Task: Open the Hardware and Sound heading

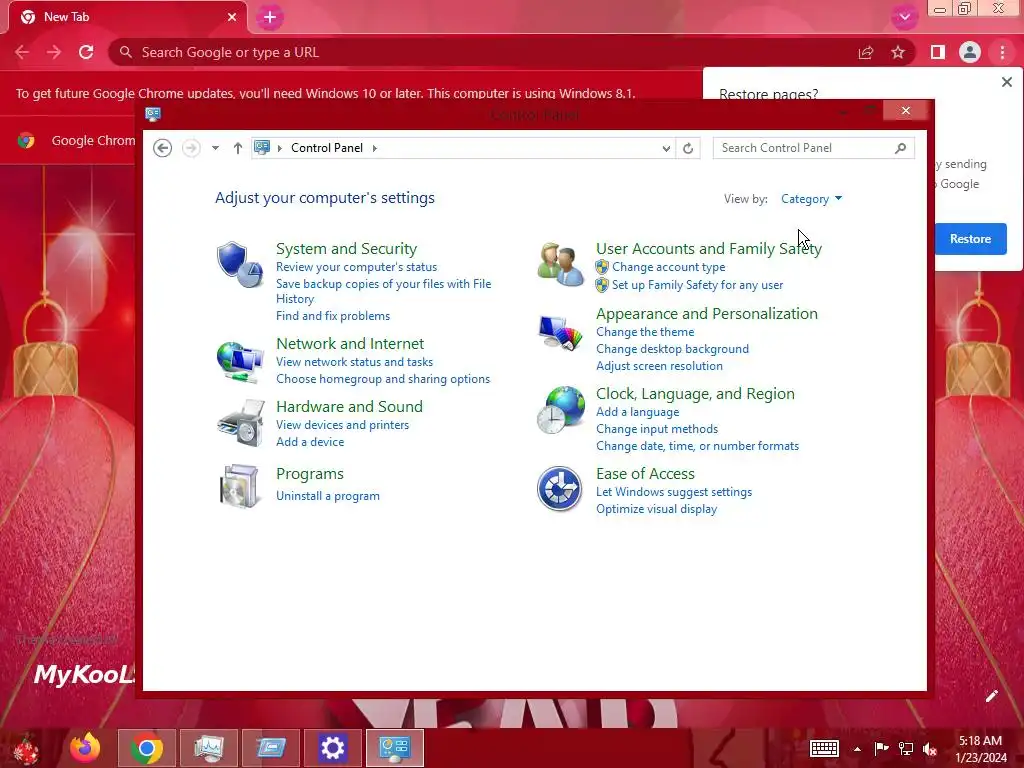Action: coord(349,407)
